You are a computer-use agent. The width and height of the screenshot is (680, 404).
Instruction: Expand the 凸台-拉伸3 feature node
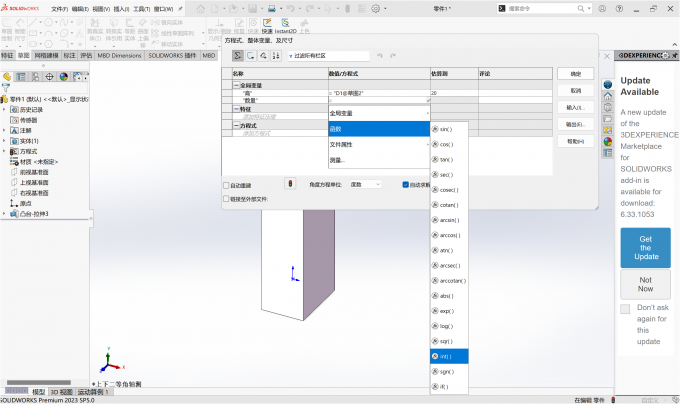pyautogui.click(x=4, y=214)
